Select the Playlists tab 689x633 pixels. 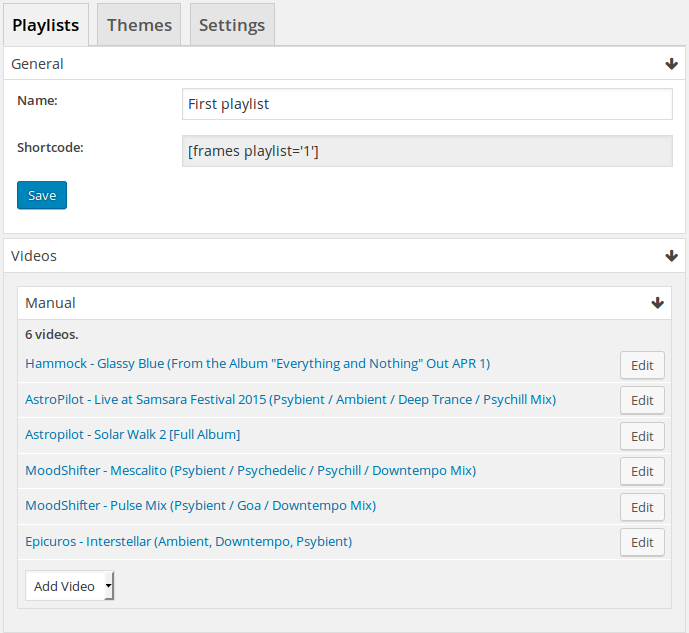(x=46, y=25)
